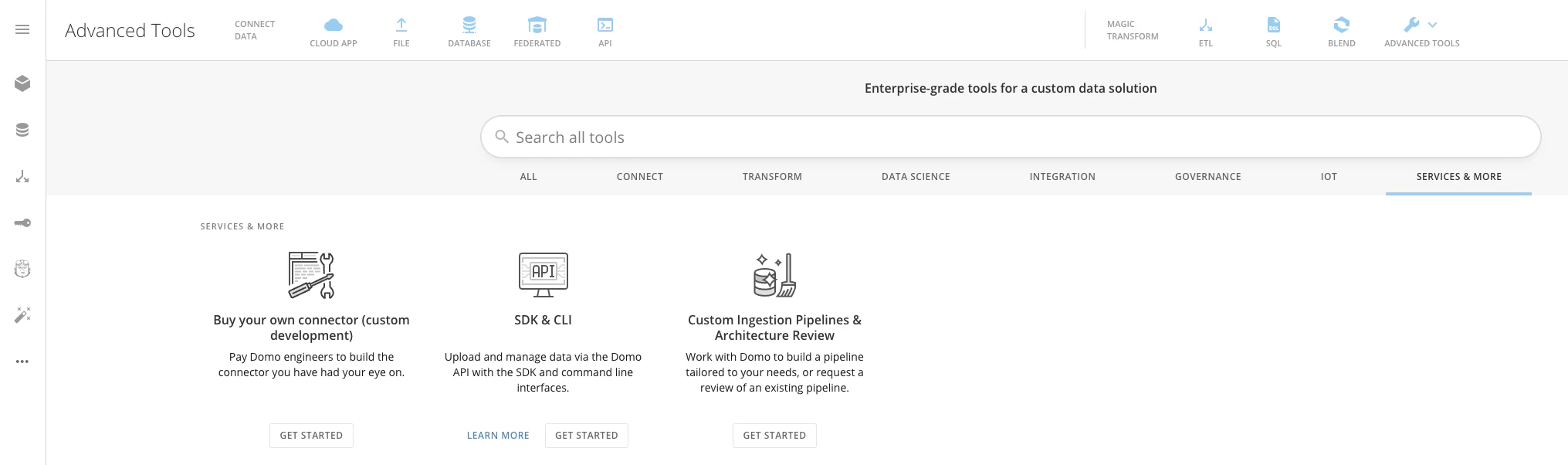
Task: Click the 'Advanced Tools' page title
Action: pyautogui.click(x=130, y=30)
